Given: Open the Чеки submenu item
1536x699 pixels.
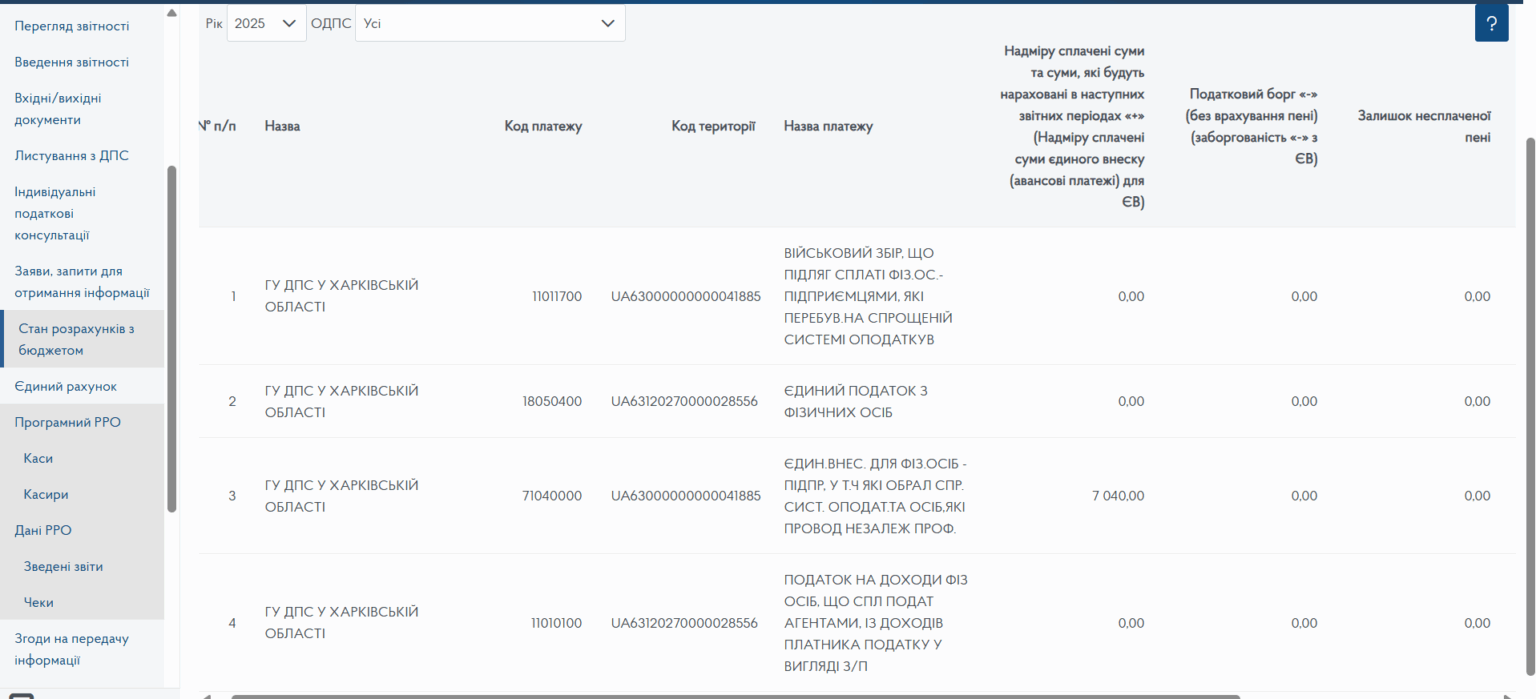Looking at the screenshot, I should point(39,602).
